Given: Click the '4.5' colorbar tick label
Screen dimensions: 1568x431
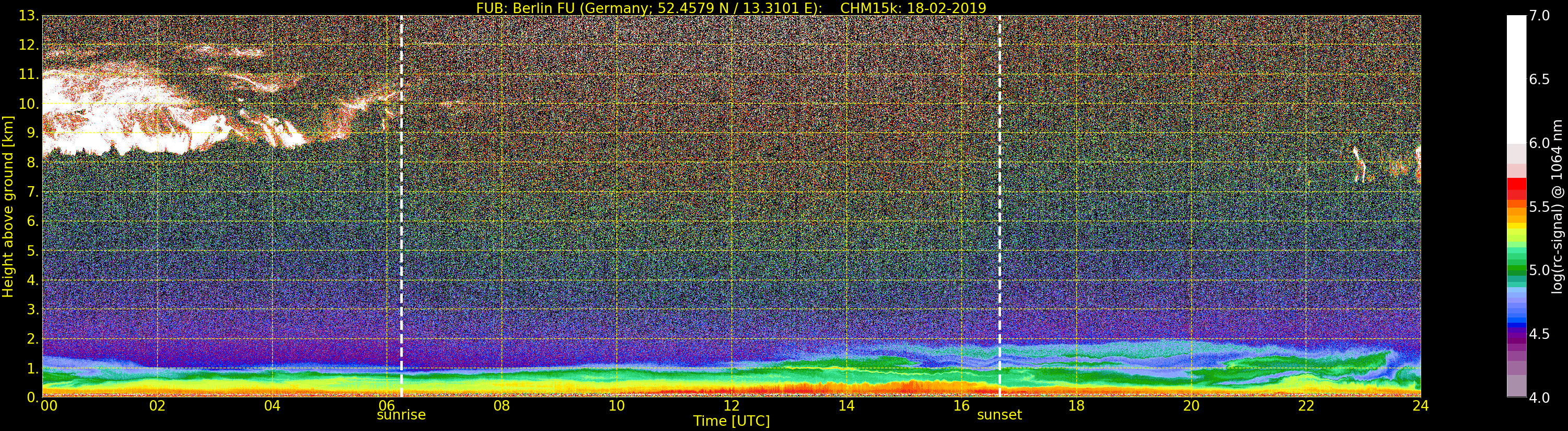Looking at the screenshot, I should pos(1539,334).
